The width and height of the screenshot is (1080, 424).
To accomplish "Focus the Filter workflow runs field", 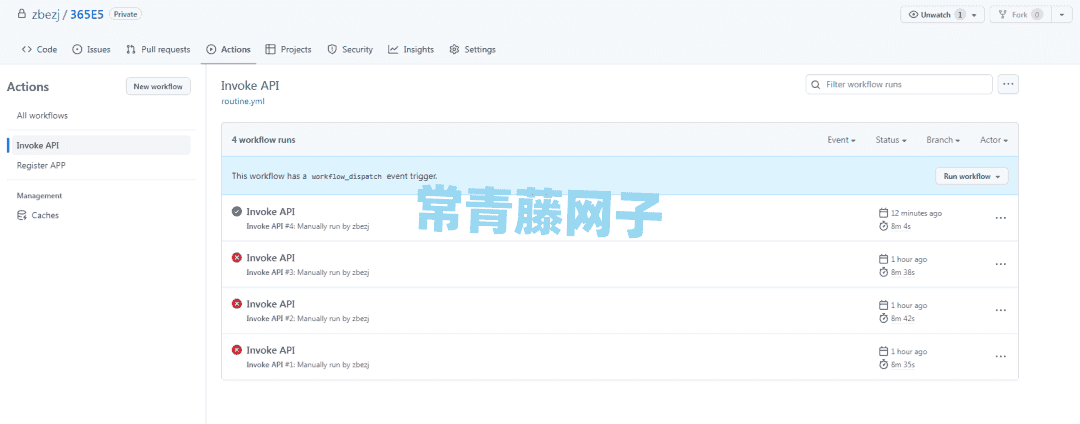I will click(x=899, y=85).
